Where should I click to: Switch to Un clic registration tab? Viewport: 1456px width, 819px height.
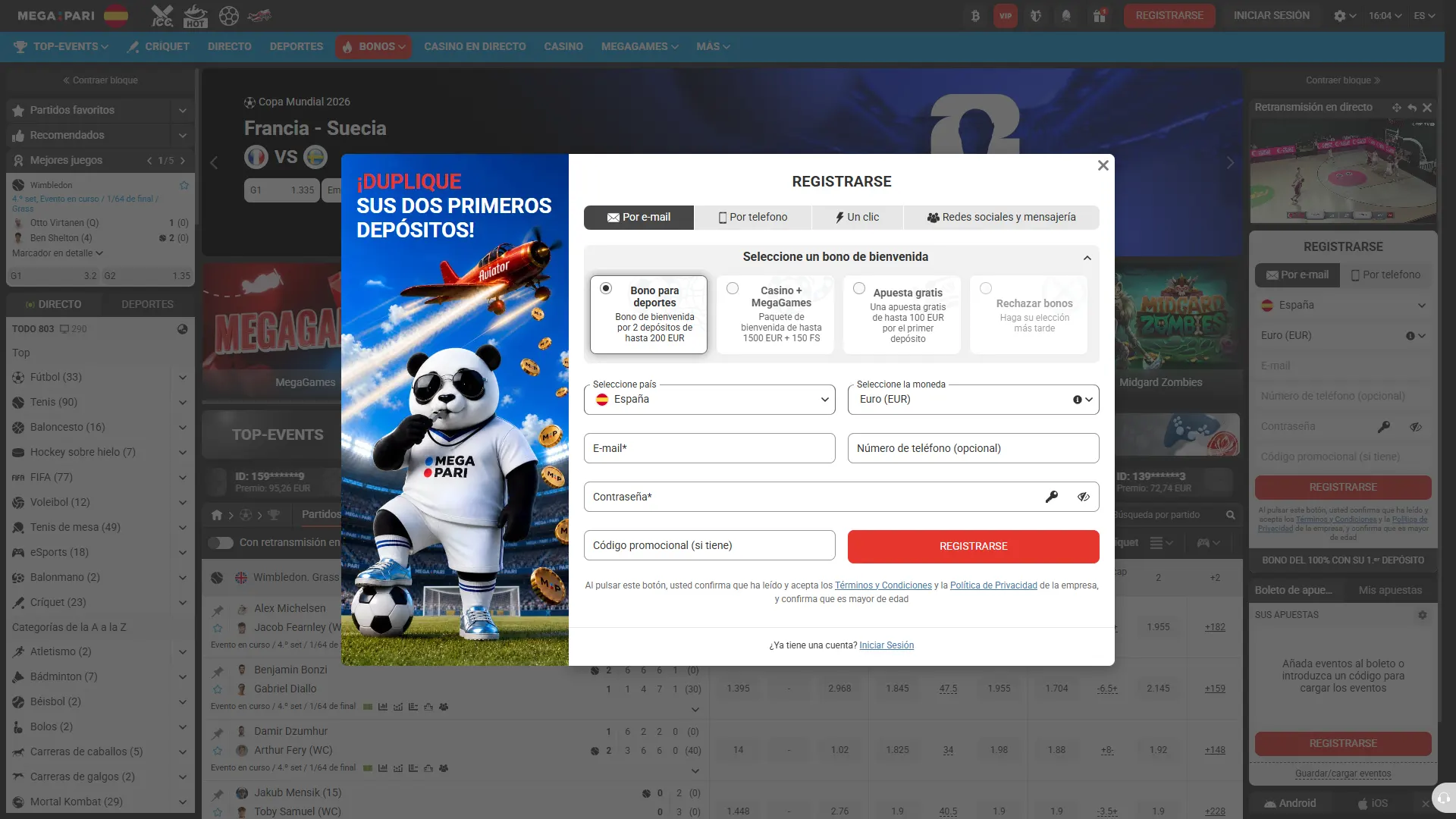857,218
